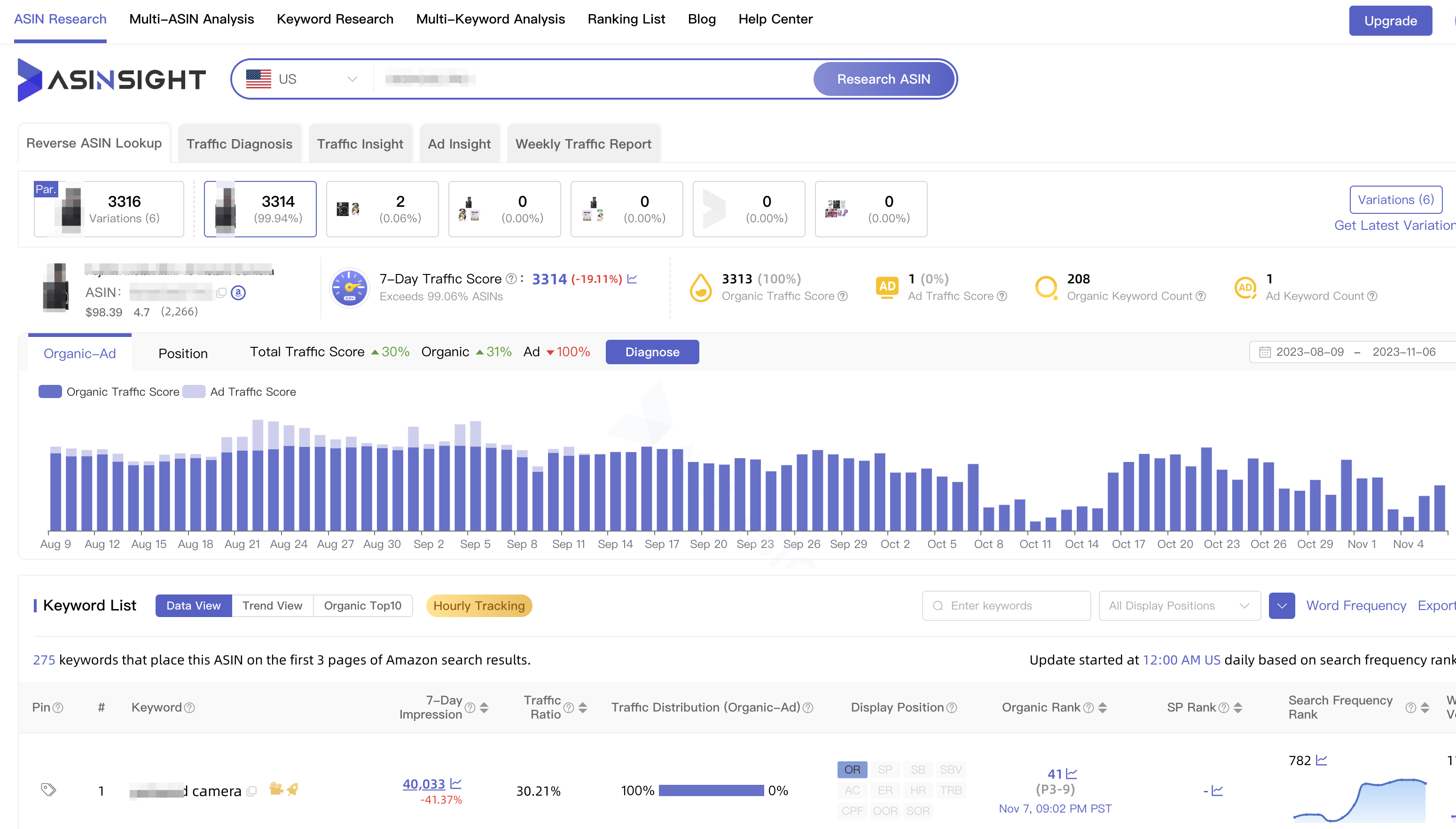Open SP Rank trend chart icon
The width and height of the screenshot is (1456, 829).
[x=1217, y=791]
